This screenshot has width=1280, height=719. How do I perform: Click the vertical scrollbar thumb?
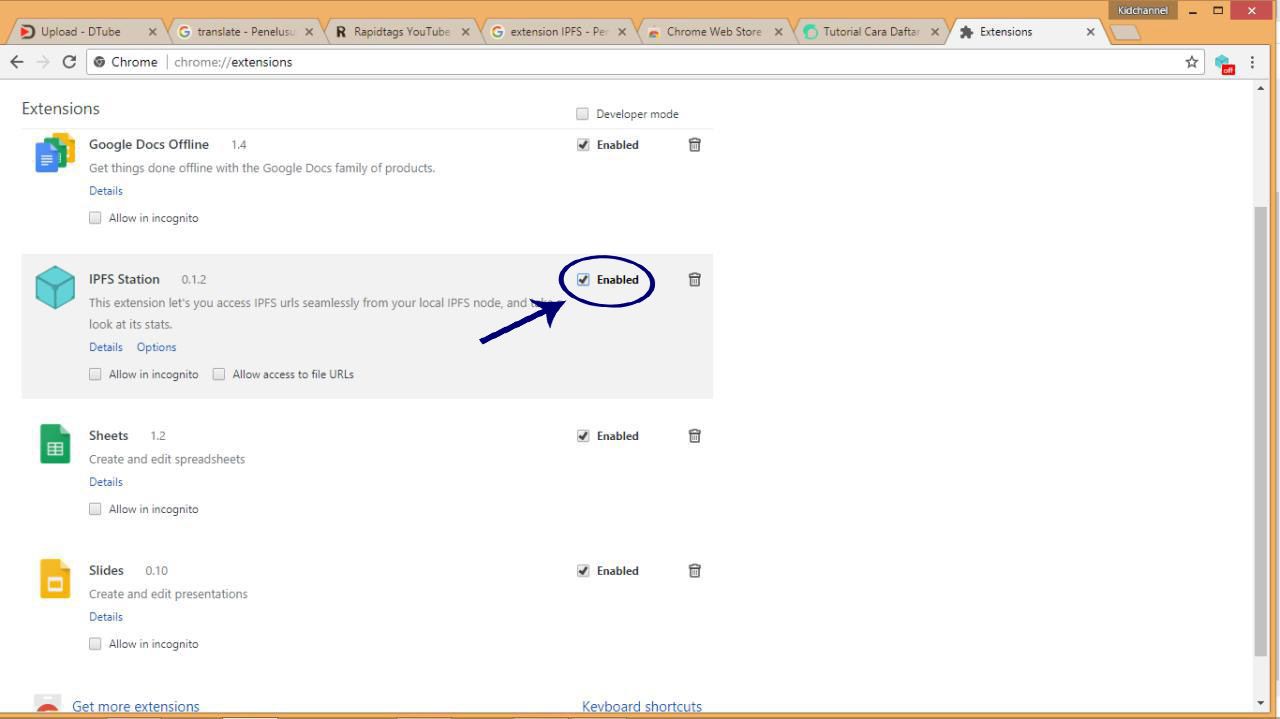[1260, 430]
